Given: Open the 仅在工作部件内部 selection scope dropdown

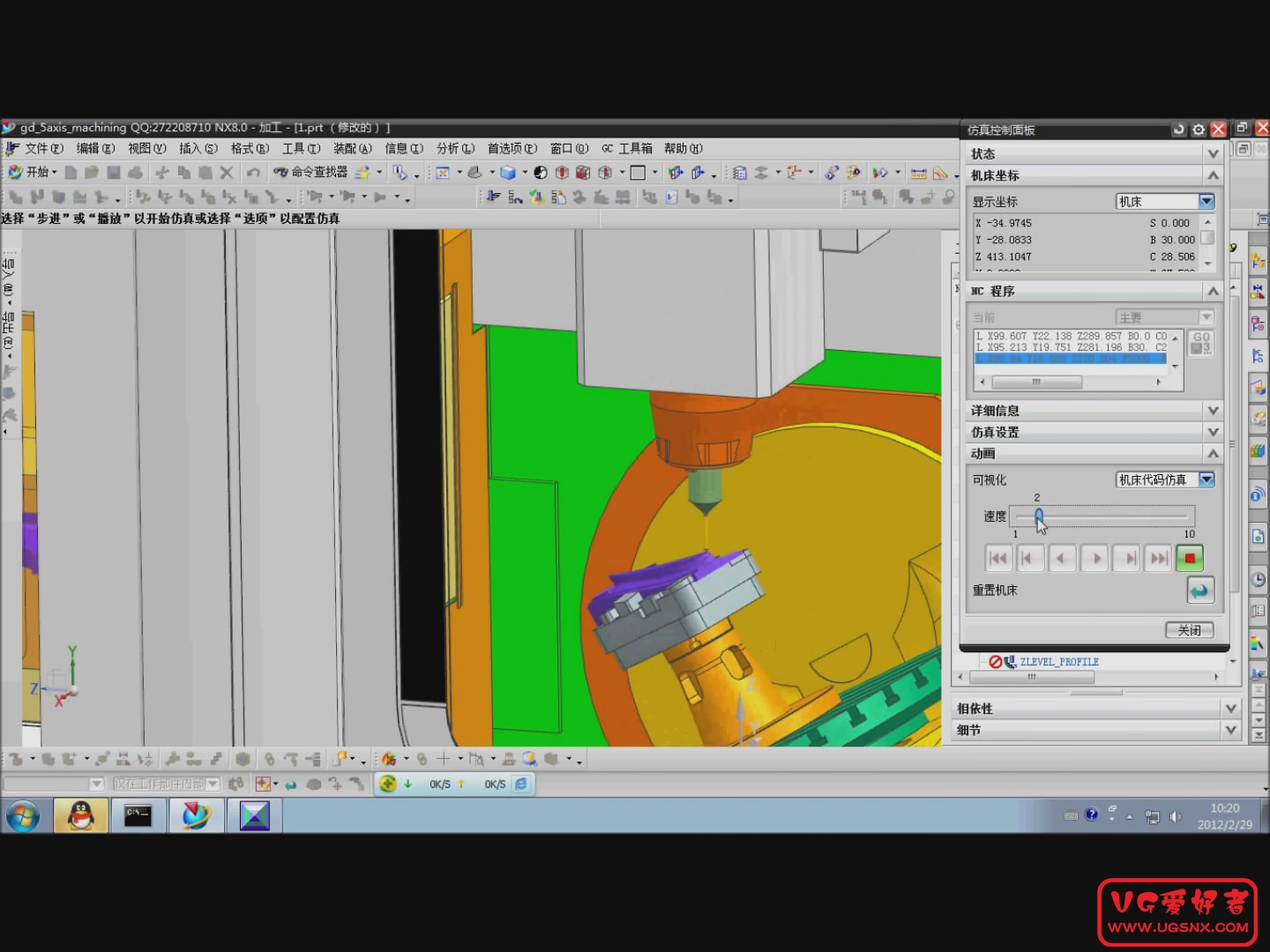Looking at the screenshot, I should pos(167,784).
